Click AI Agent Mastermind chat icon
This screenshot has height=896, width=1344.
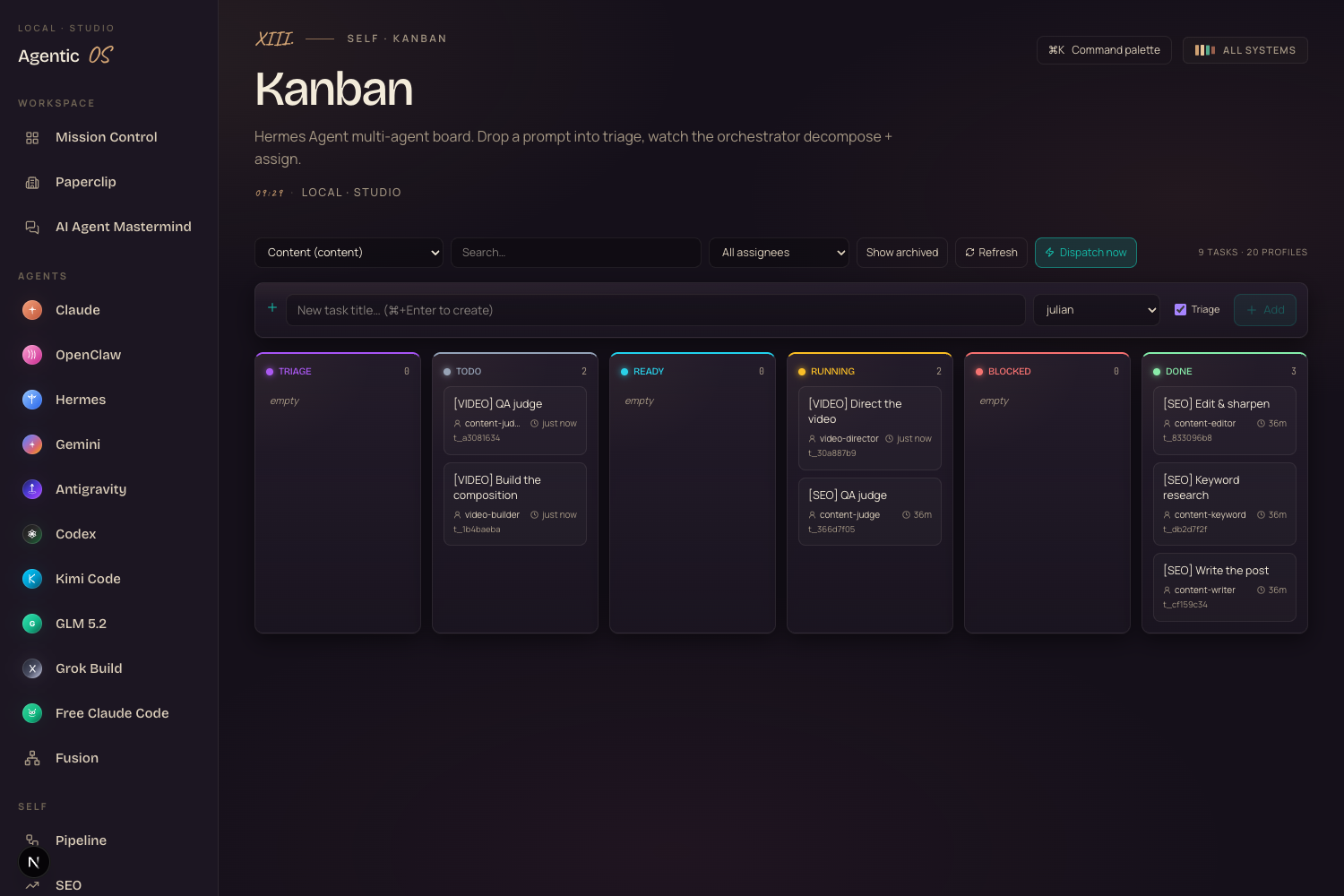click(32, 228)
